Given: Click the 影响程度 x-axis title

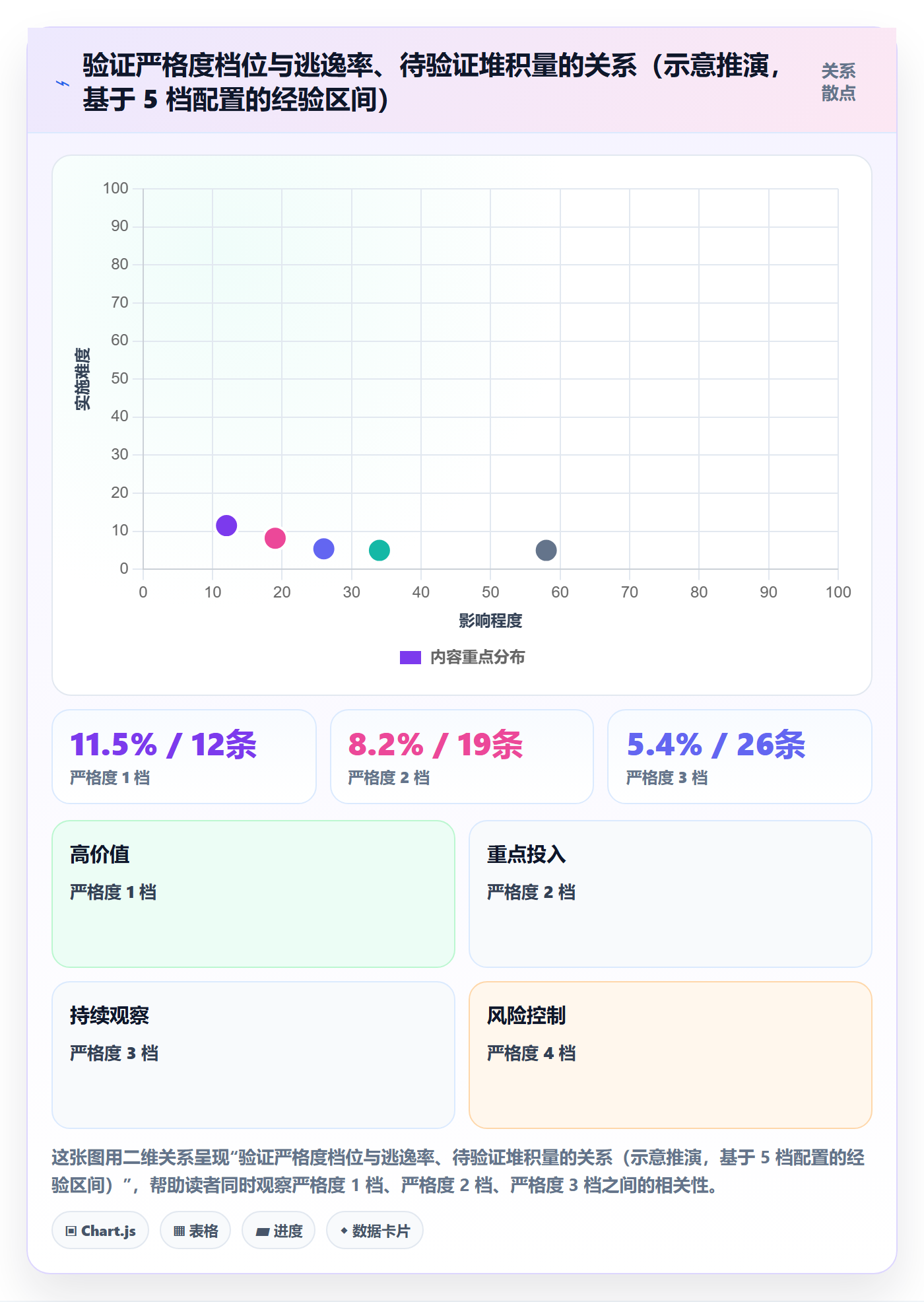Looking at the screenshot, I should [490, 621].
